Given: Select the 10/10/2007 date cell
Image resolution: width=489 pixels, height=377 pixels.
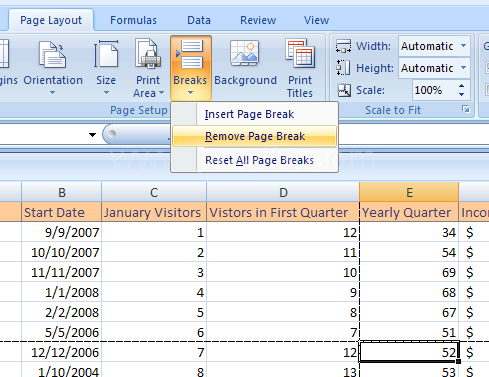Looking at the screenshot, I should pos(62,252).
